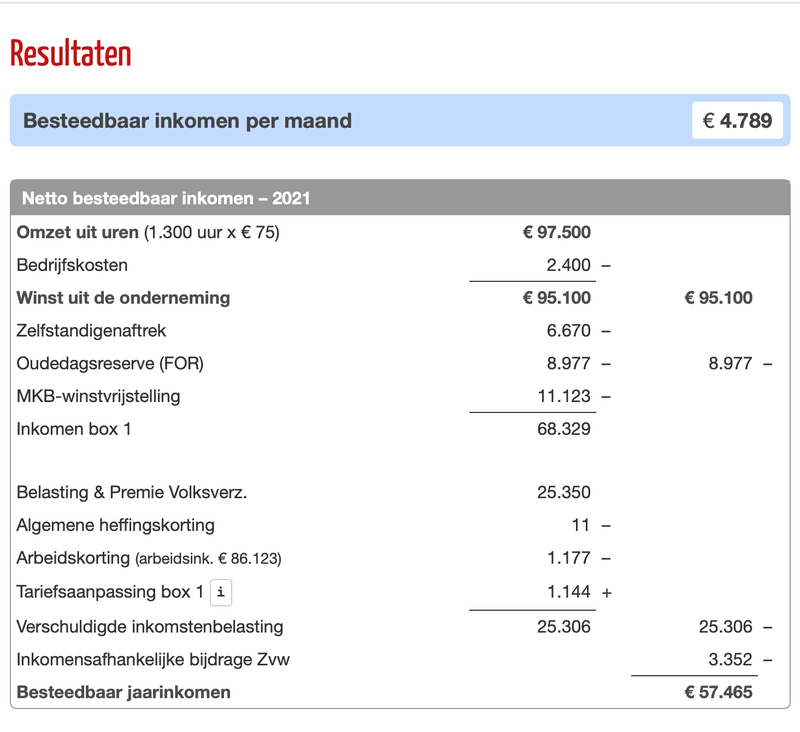
Task: Select the Verschuldigde inkomstenbelasting label
Action: tap(149, 627)
